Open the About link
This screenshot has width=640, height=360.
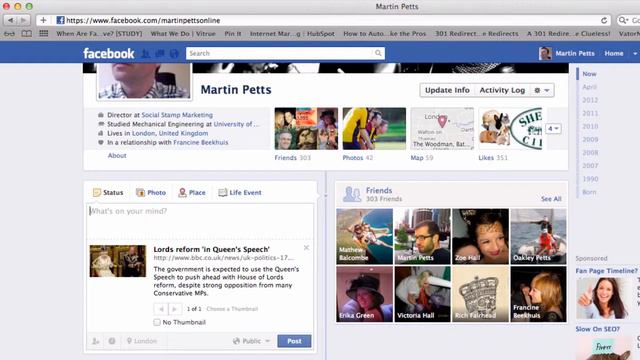point(117,156)
